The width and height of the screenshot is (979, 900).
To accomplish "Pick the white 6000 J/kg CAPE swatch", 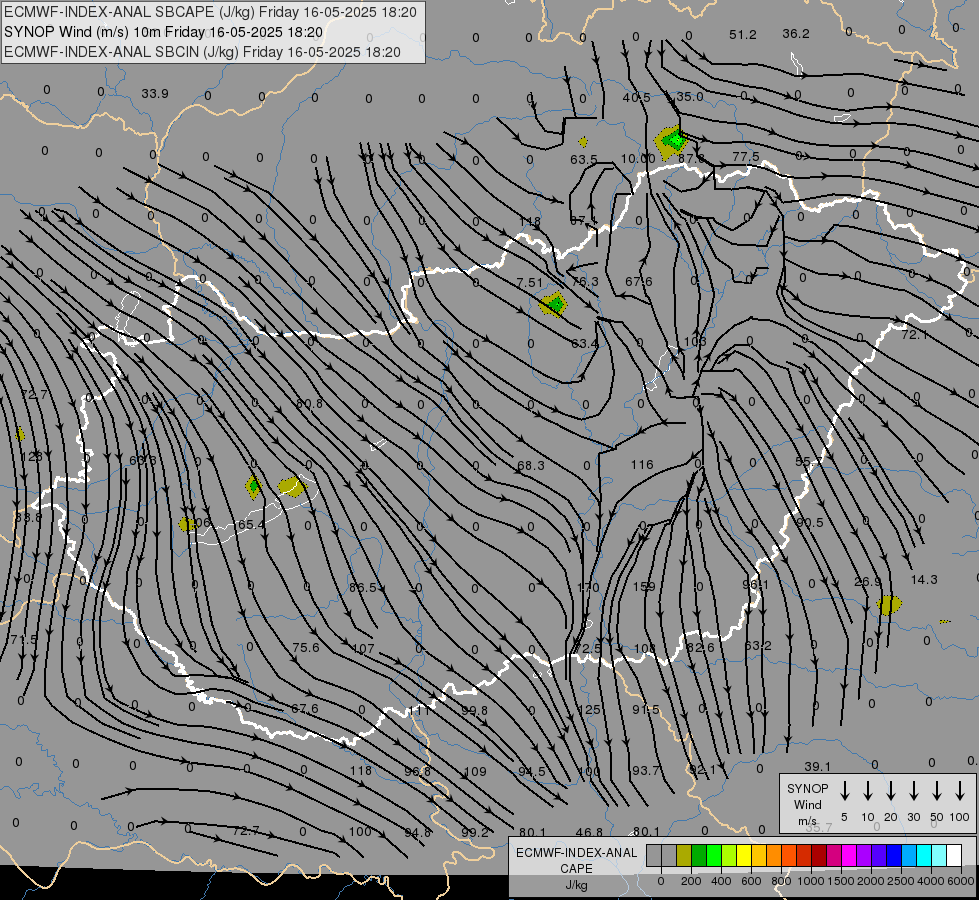I will click(x=953, y=856).
